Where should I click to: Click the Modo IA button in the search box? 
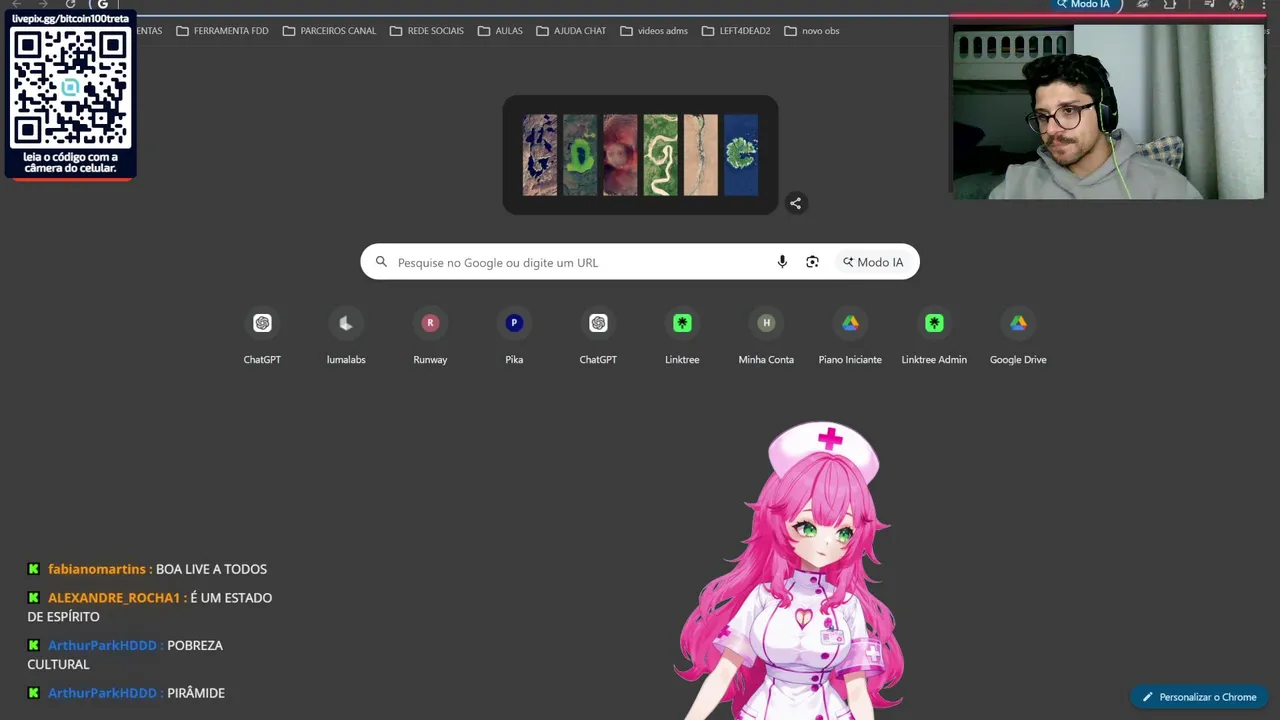coord(873,262)
